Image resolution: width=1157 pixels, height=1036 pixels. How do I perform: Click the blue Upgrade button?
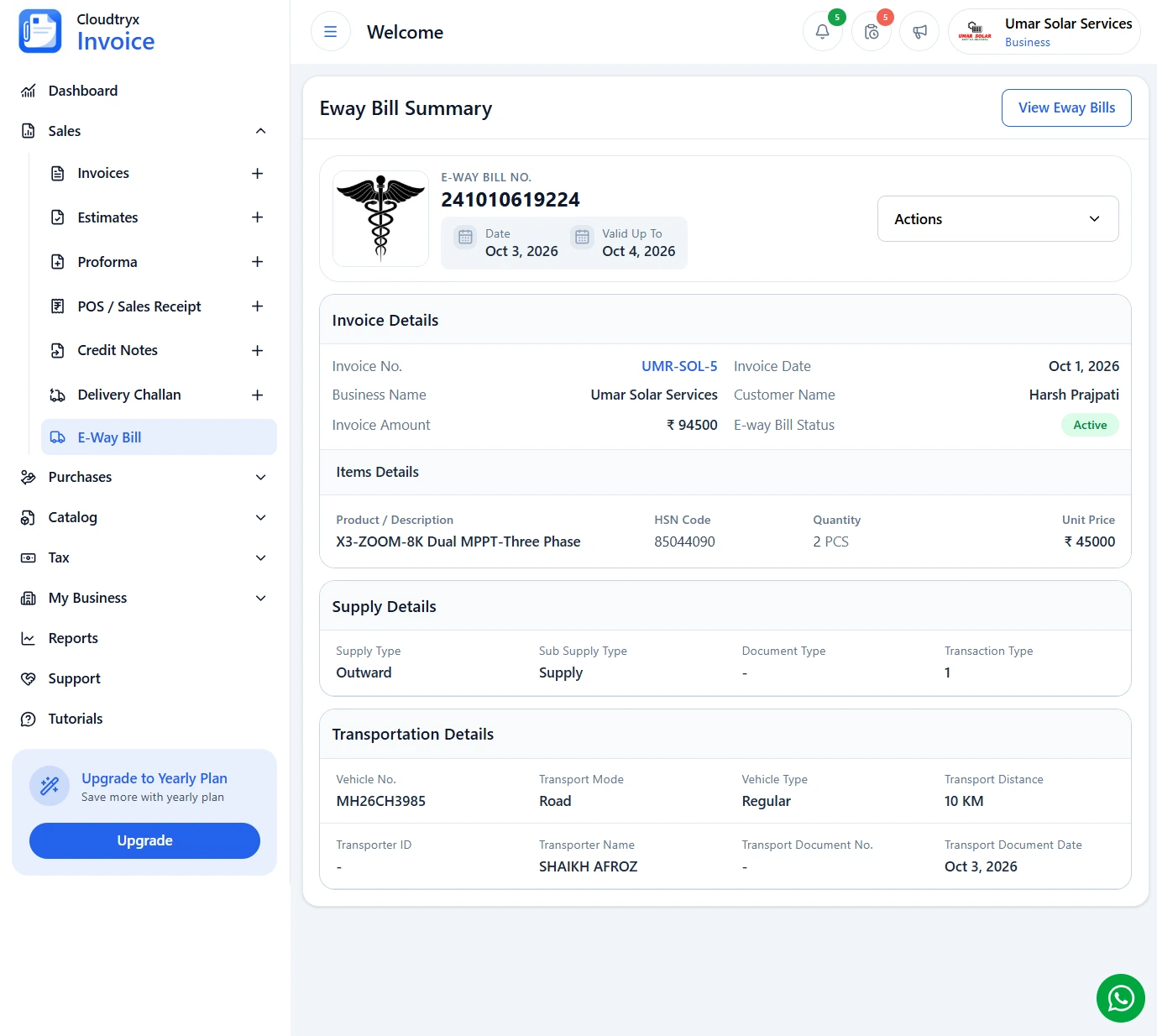pyautogui.click(x=144, y=840)
